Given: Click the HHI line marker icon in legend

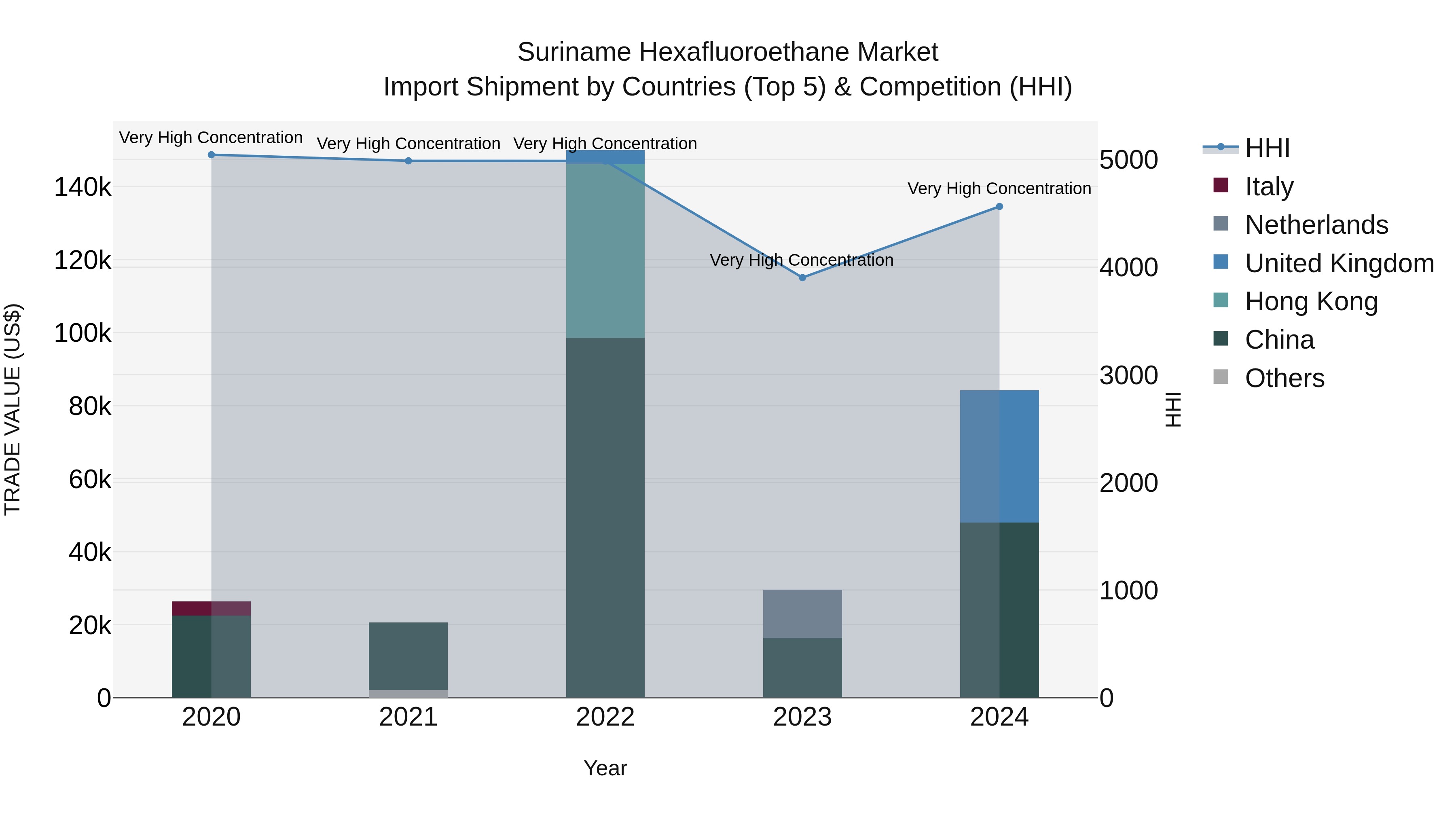Looking at the screenshot, I should tap(1221, 148).
